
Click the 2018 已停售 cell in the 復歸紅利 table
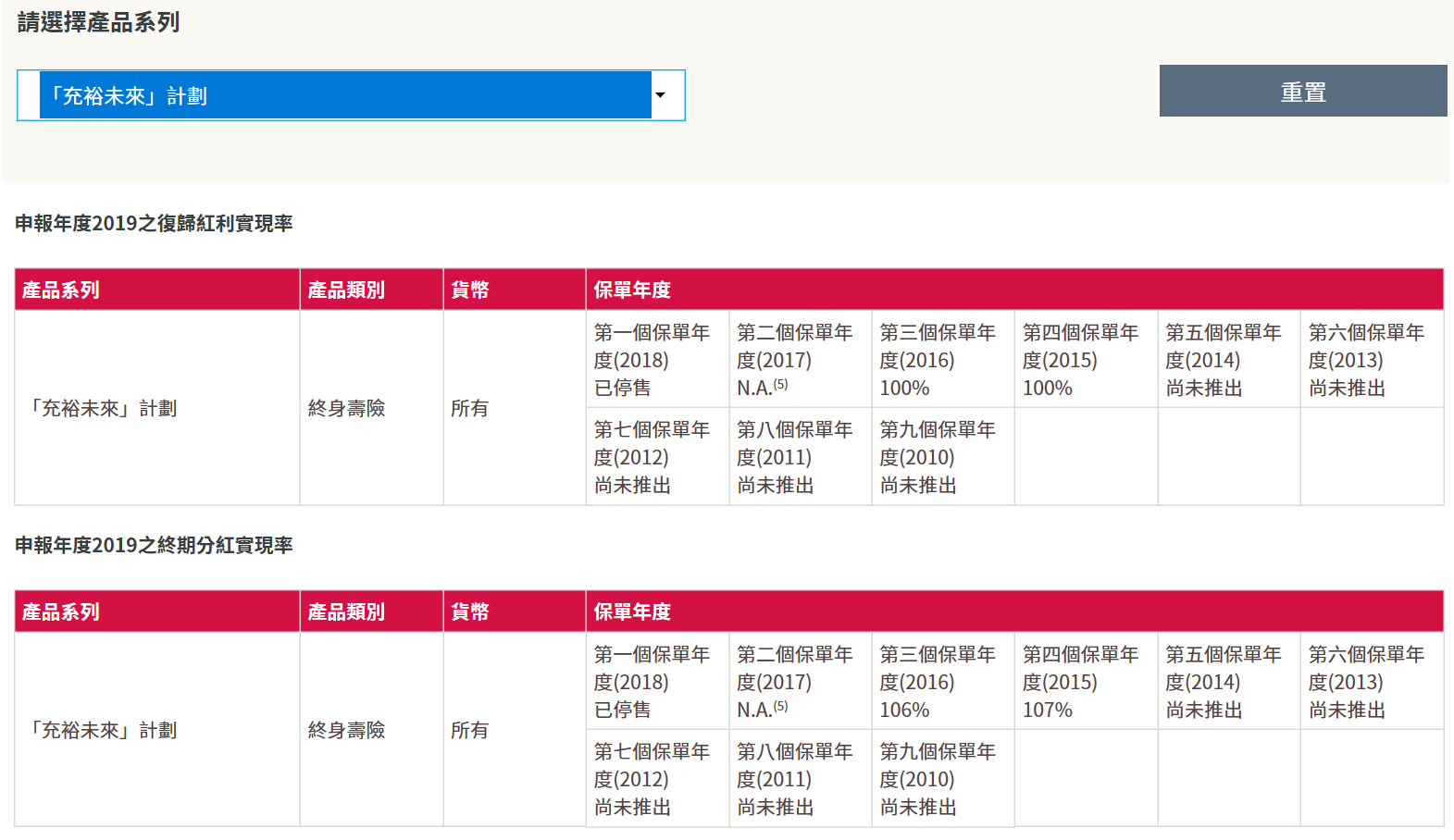[656, 360]
